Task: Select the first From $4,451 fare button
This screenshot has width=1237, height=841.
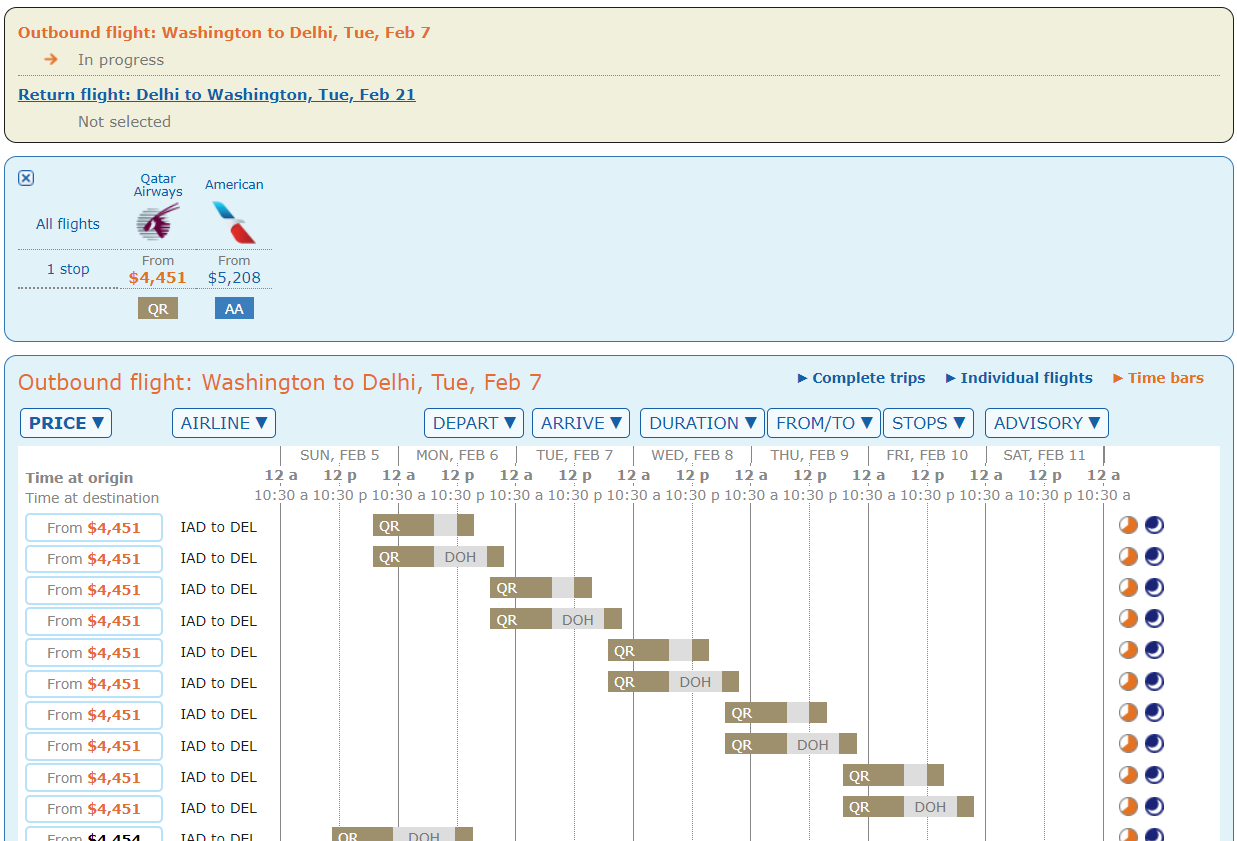Action: (x=94, y=528)
